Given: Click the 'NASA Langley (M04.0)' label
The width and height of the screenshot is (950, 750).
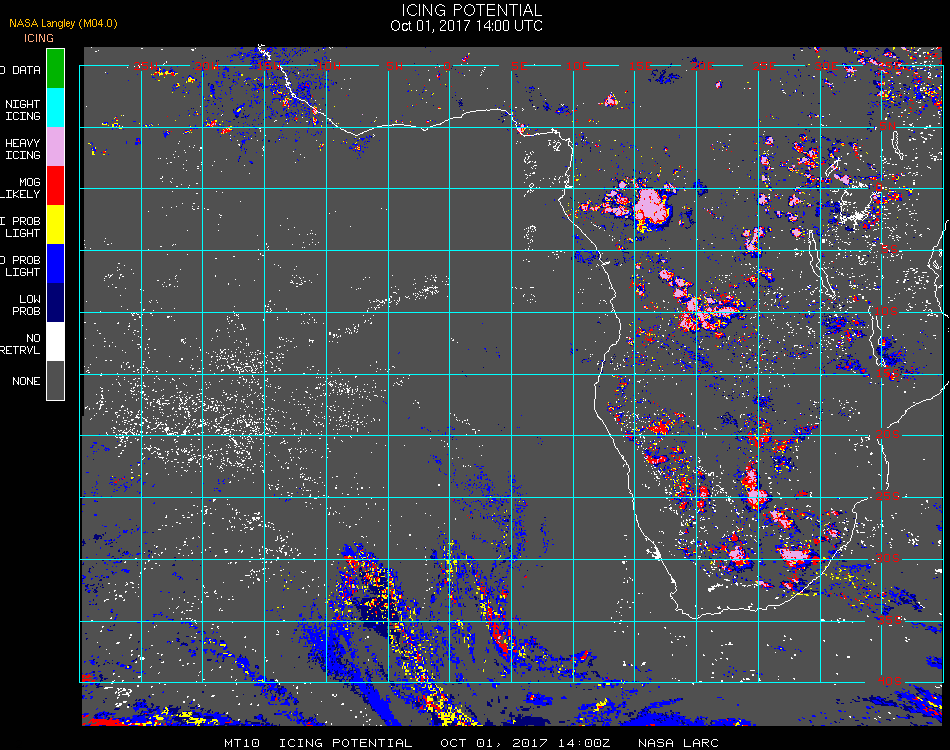Looking at the screenshot, I should [x=63, y=23].
